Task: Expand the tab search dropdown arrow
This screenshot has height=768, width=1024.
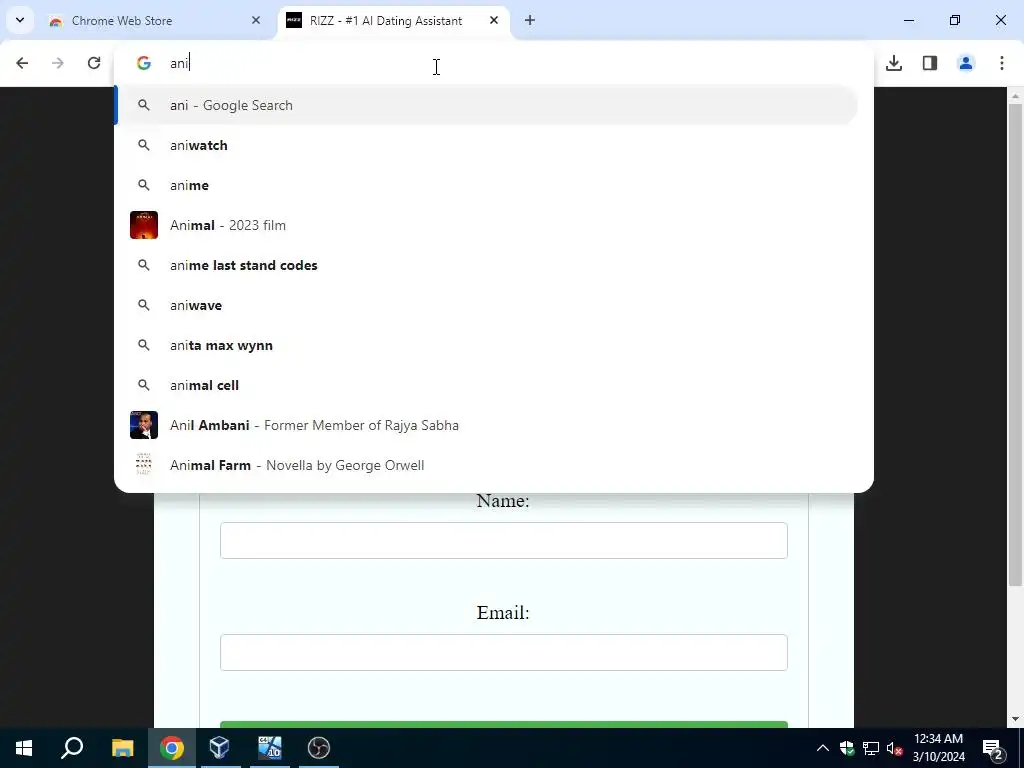Action: coord(20,20)
